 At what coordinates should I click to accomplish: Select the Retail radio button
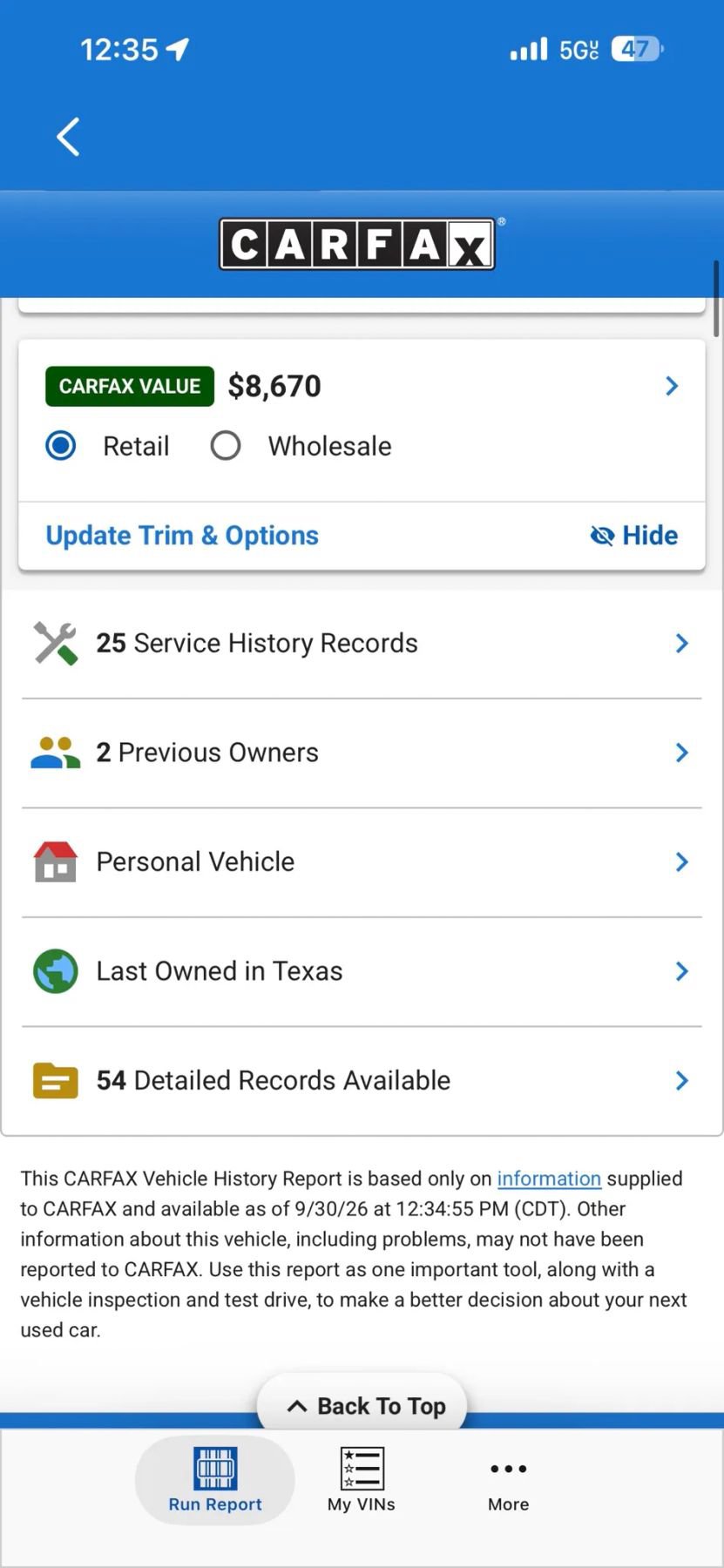pyautogui.click(x=61, y=446)
